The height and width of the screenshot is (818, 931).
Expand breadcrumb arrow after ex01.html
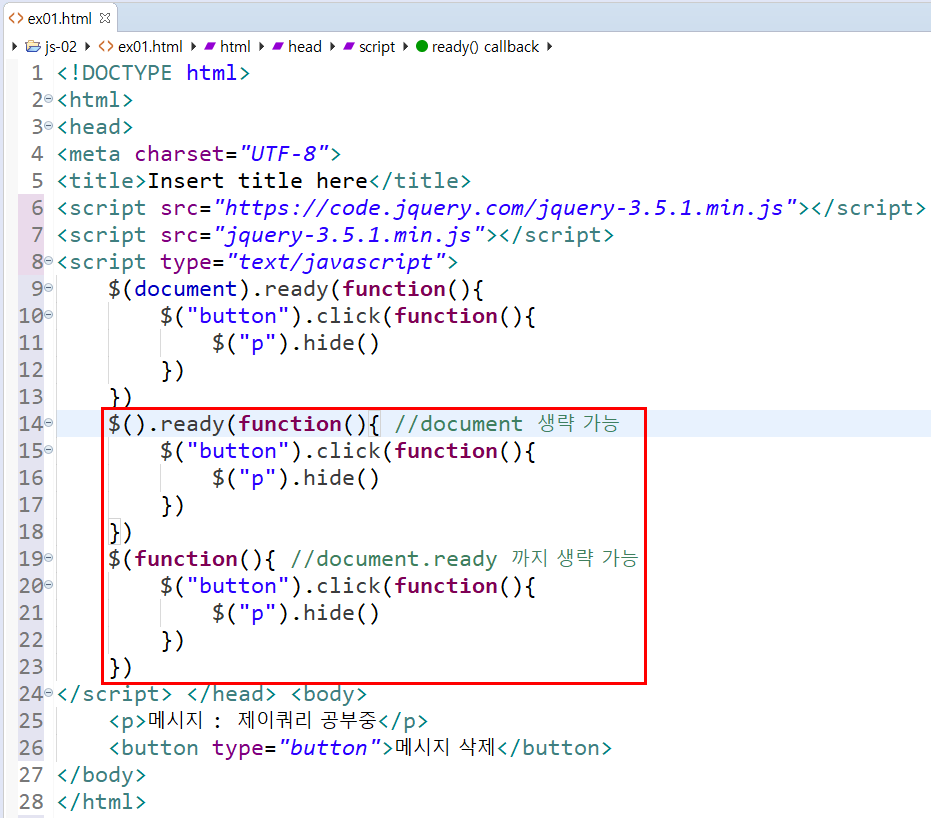[x=193, y=46]
